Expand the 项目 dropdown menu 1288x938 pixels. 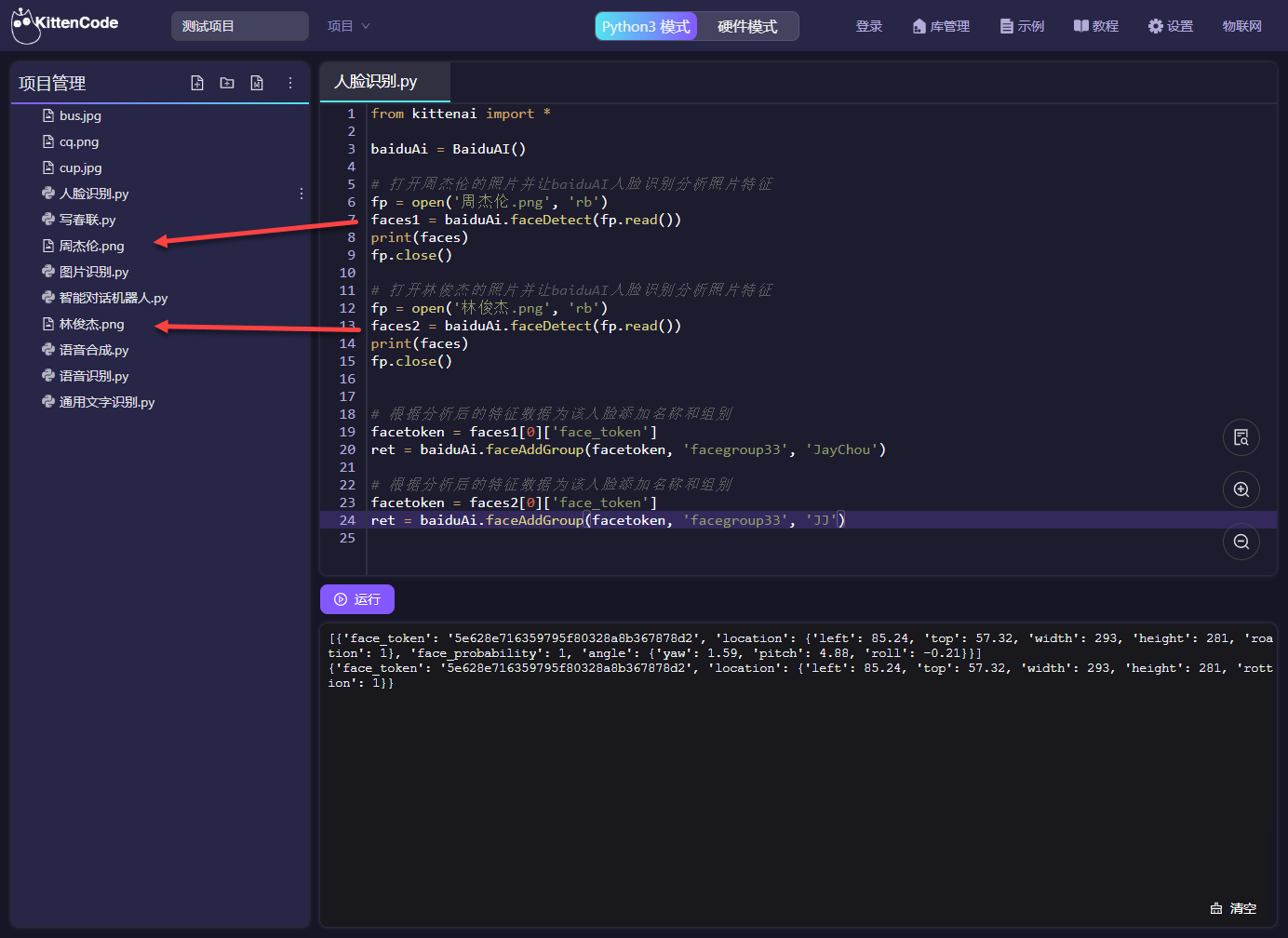[x=349, y=26]
